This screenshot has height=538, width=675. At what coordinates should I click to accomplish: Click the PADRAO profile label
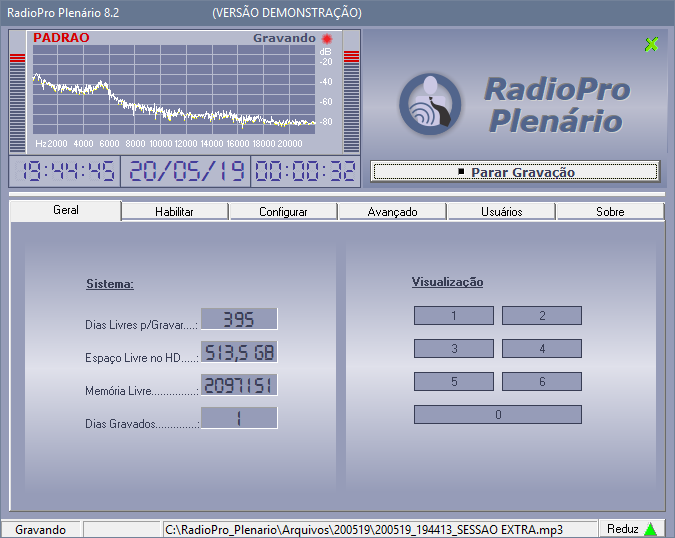[61, 38]
